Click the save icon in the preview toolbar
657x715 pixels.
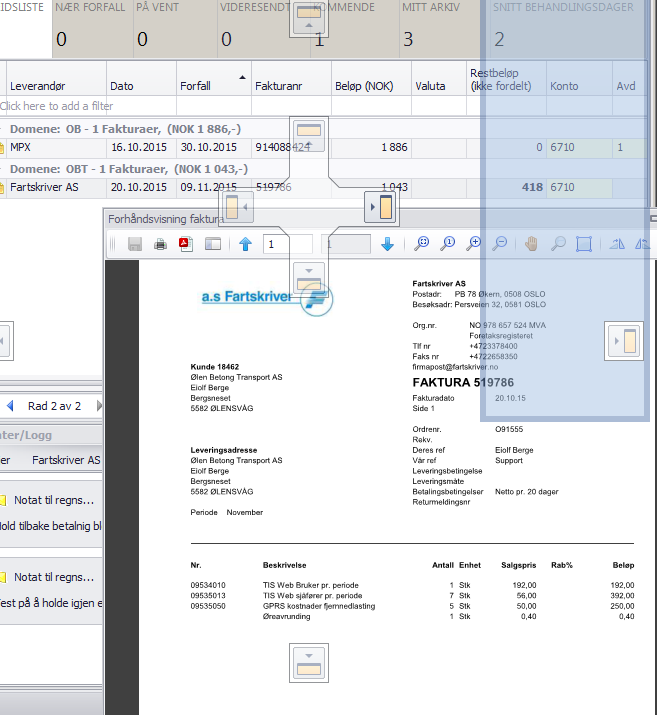tap(134, 244)
